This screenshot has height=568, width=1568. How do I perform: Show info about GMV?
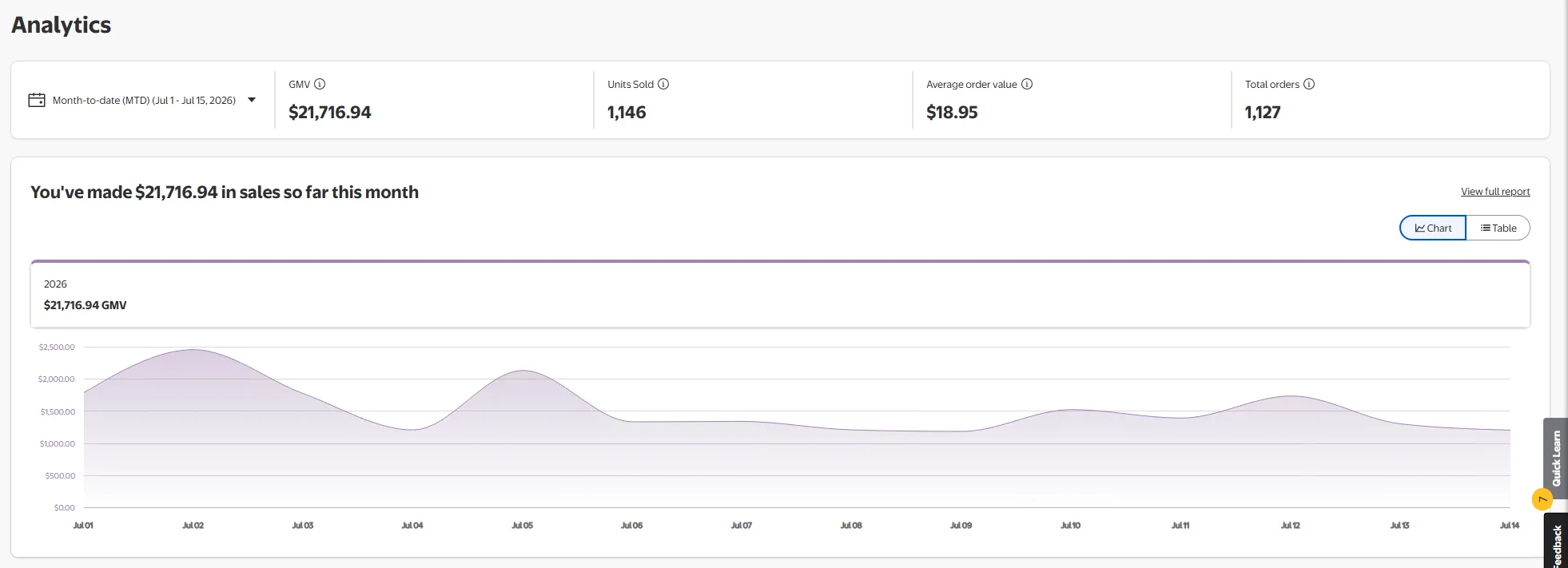tap(320, 84)
